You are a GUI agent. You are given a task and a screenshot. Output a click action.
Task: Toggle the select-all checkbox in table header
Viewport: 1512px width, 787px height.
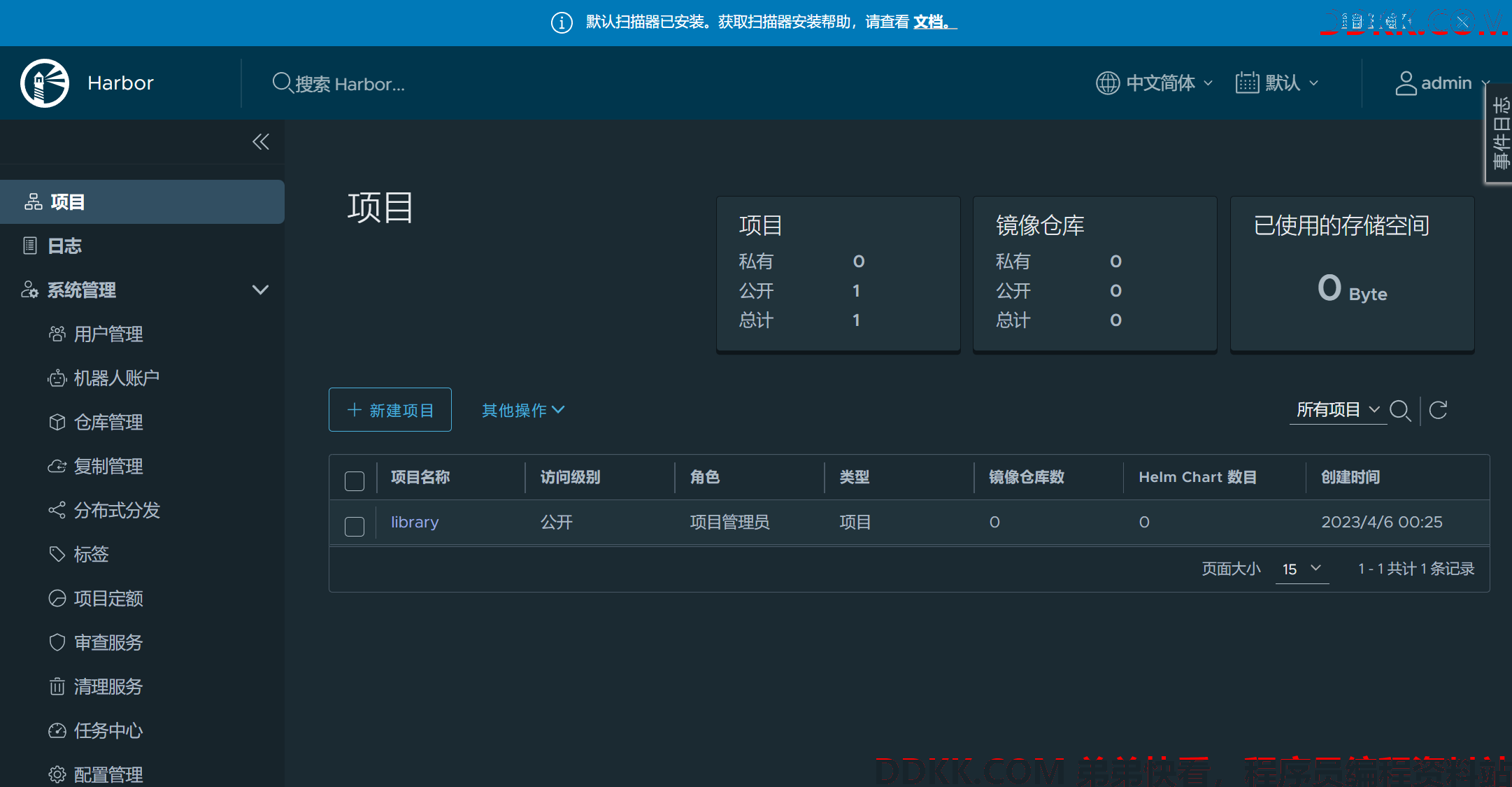(355, 481)
